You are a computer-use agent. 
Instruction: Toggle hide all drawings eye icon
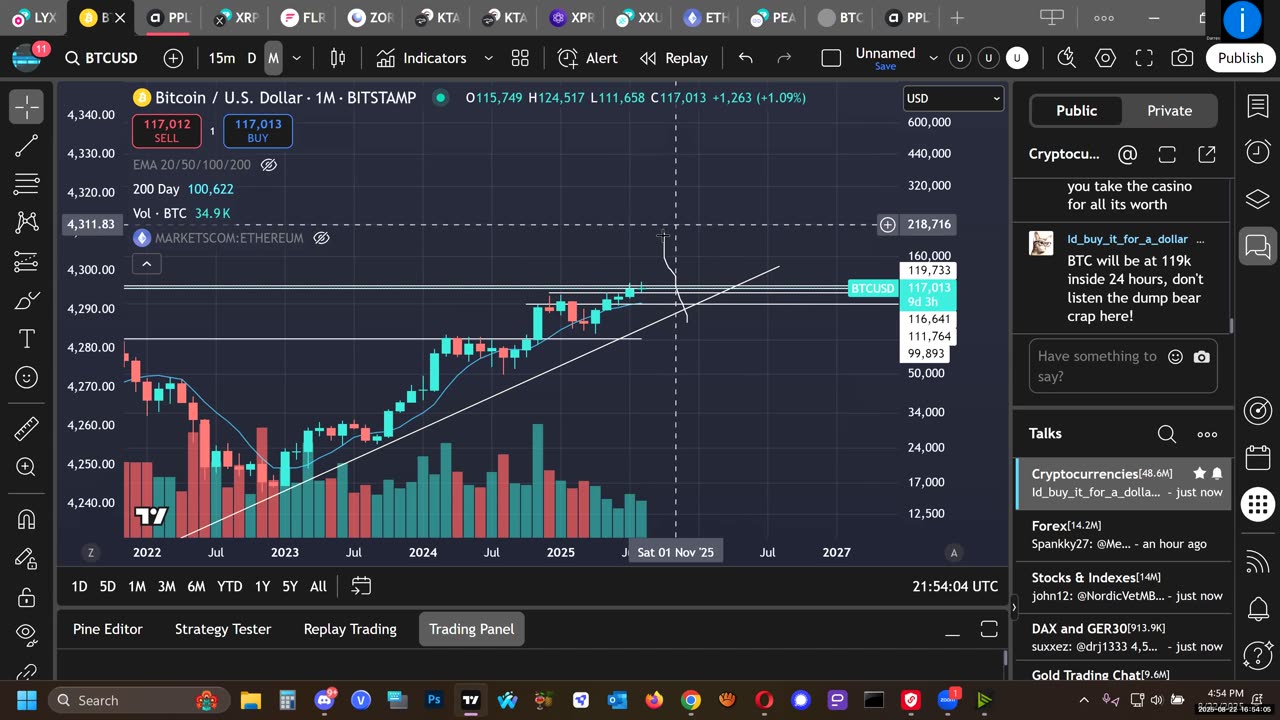click(27, 634)
